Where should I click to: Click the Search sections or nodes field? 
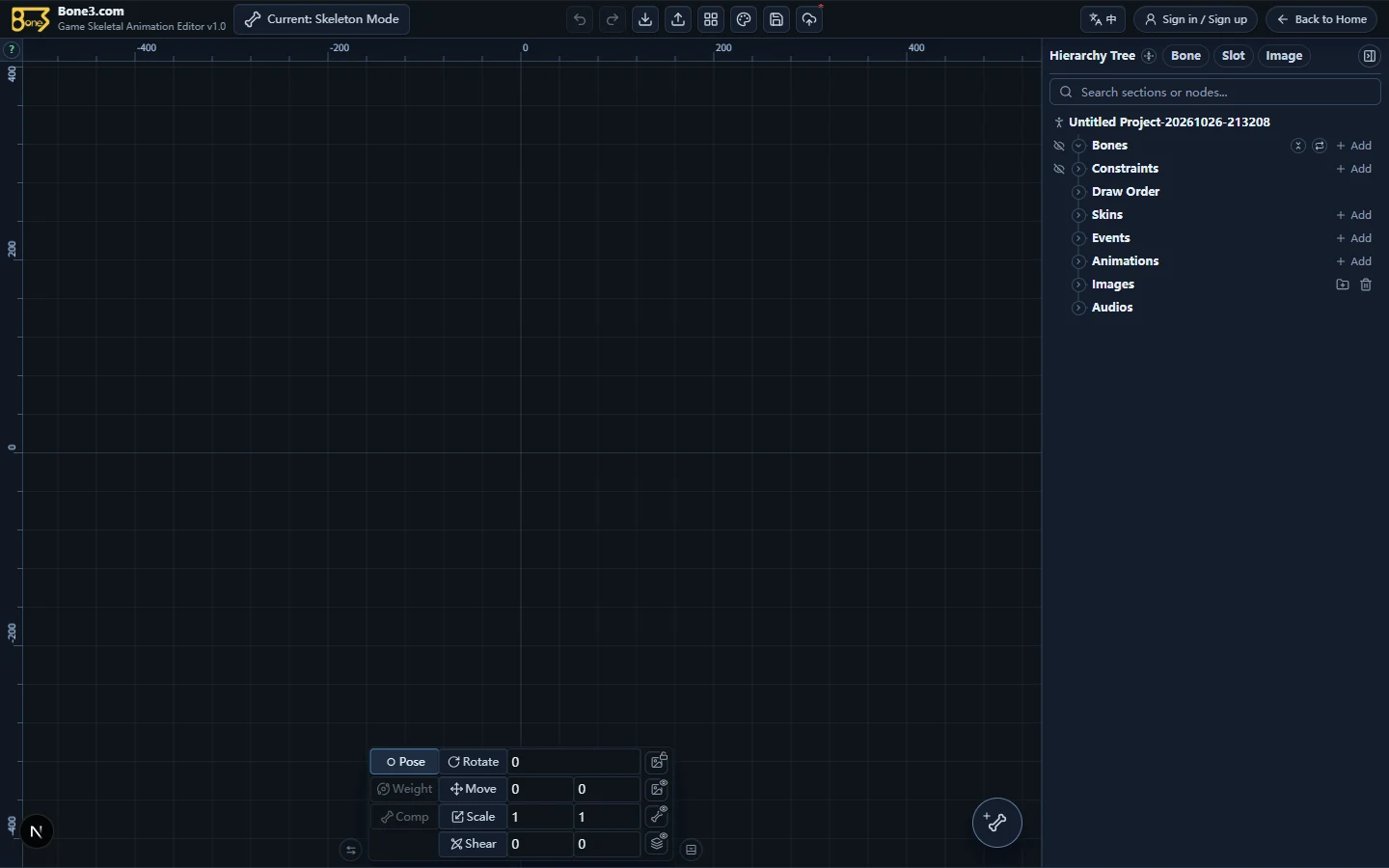tap(1215, 92)
